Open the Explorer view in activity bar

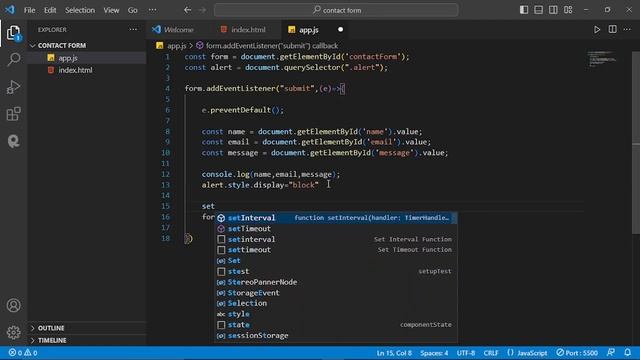13,33
